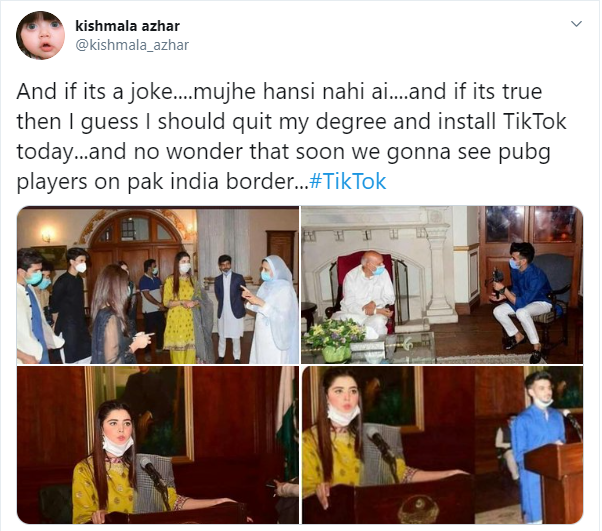Screen dimensions: 602x531
Task: Click the wooden podium with the man in blue
Action: [554, 482]
